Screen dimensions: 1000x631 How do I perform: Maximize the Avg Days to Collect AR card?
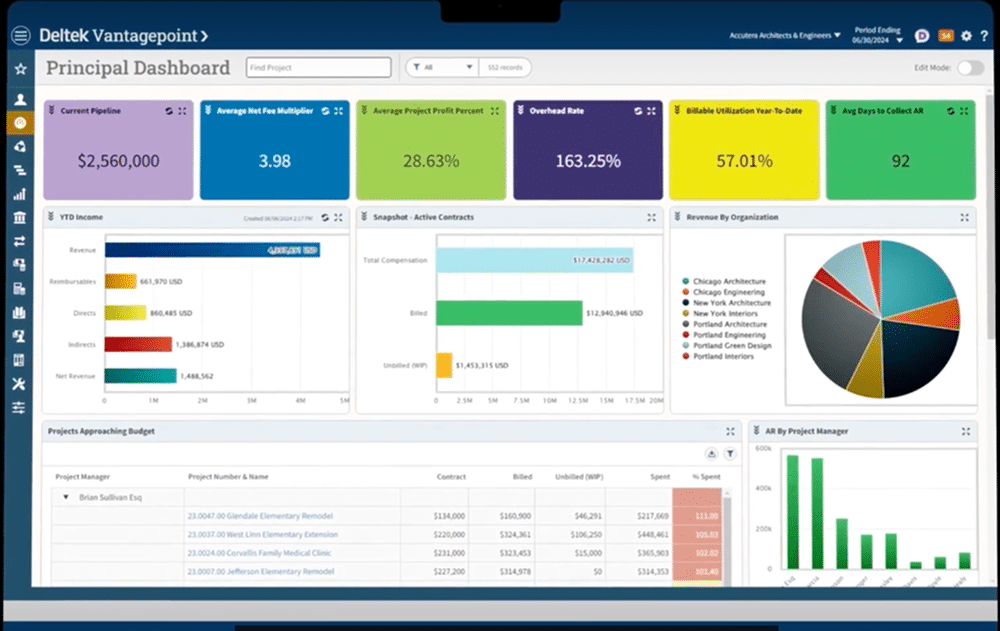(x=964, y=111)
